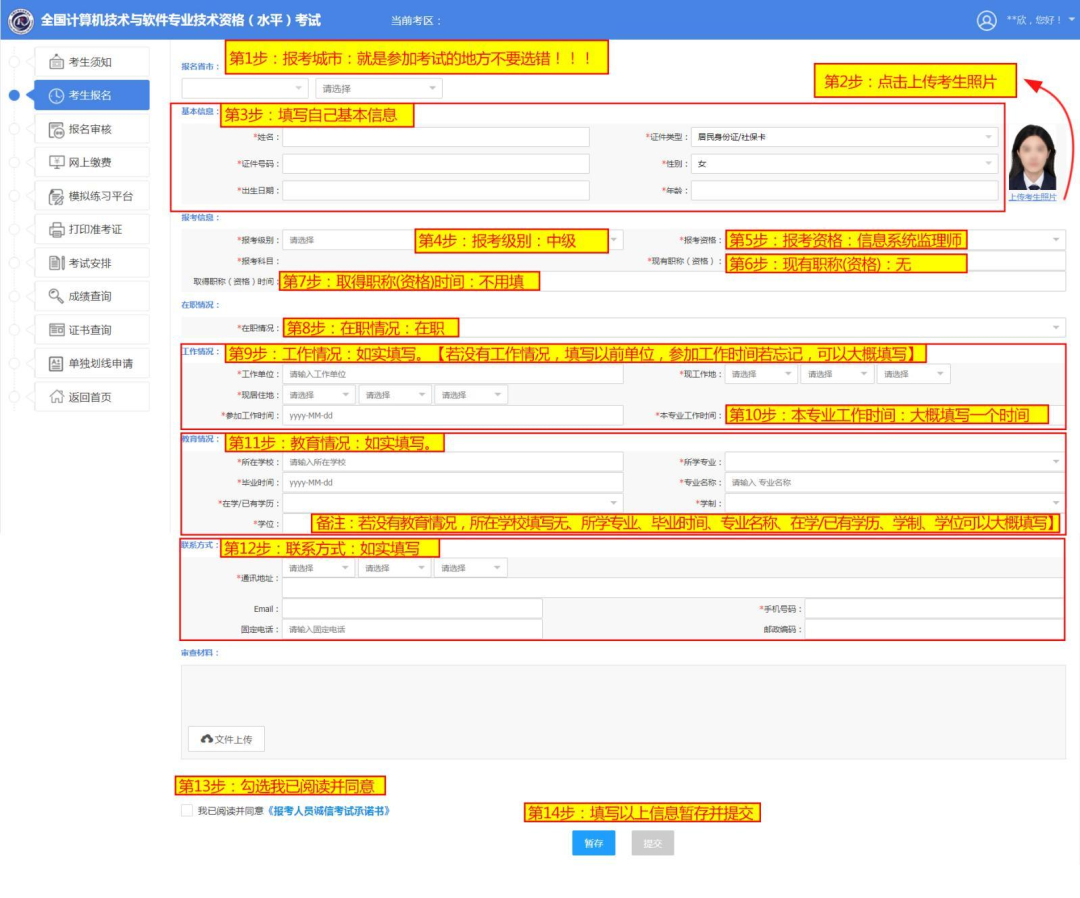This screenshot has height=898, width=1080.
Task: Click the 专业名称 input field
Action: coord(895,483)
